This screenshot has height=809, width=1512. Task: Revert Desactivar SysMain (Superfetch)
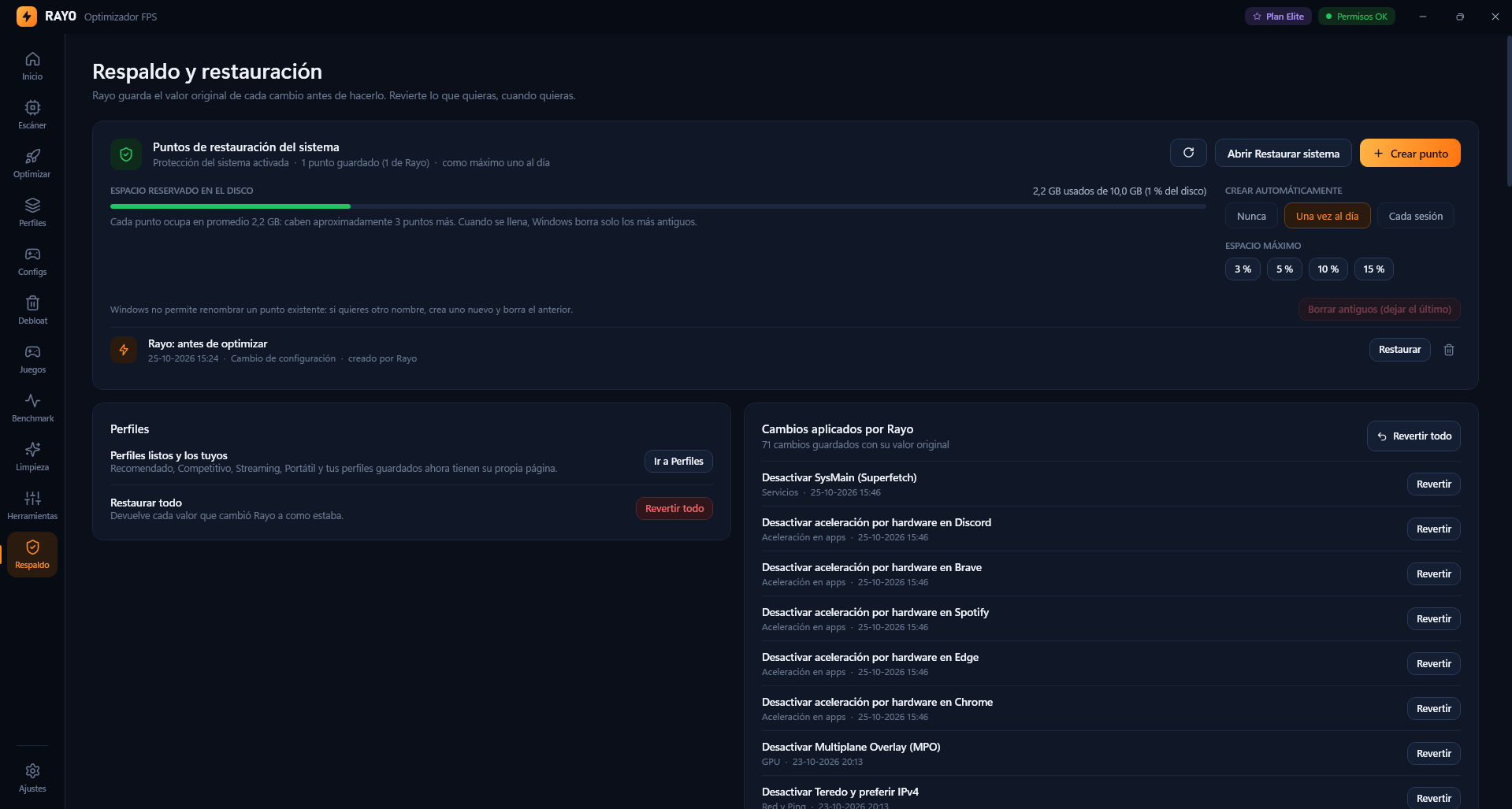click(1433, 484)
